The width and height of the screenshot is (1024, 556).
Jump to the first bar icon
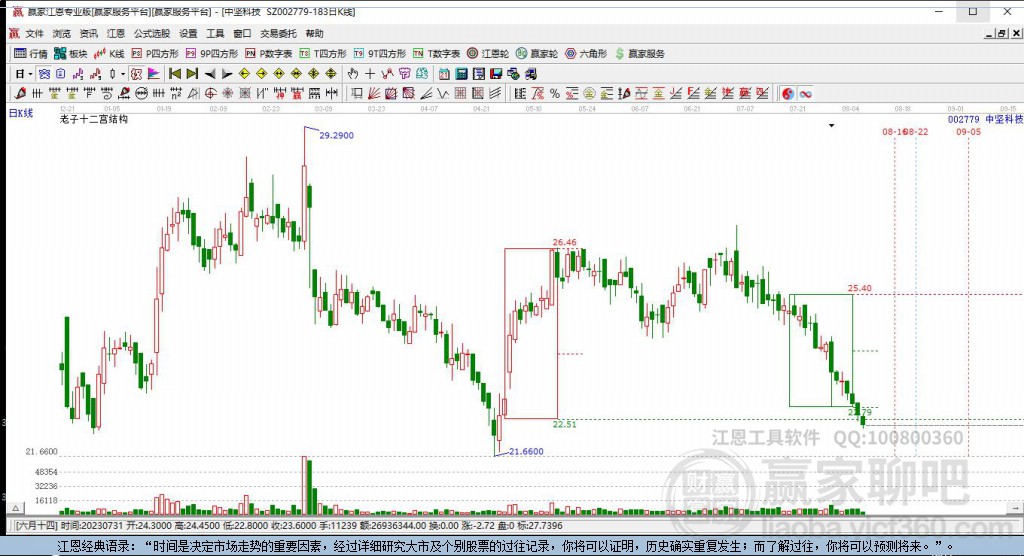[x=174, y=74]
